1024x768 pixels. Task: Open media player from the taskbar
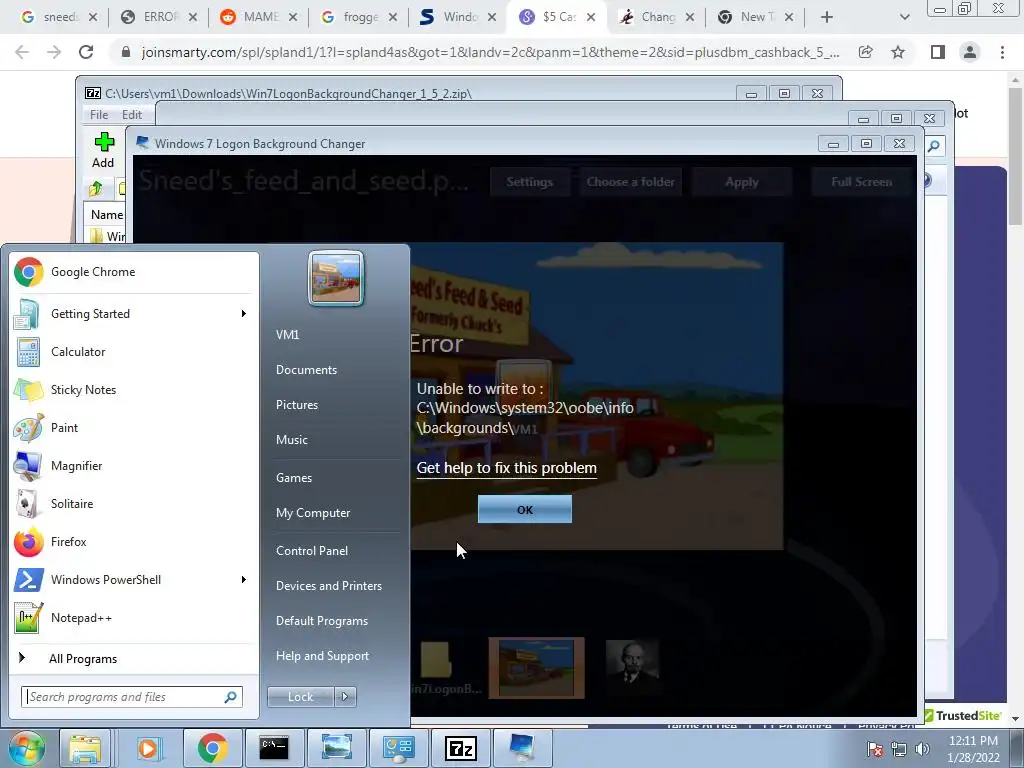148,748
